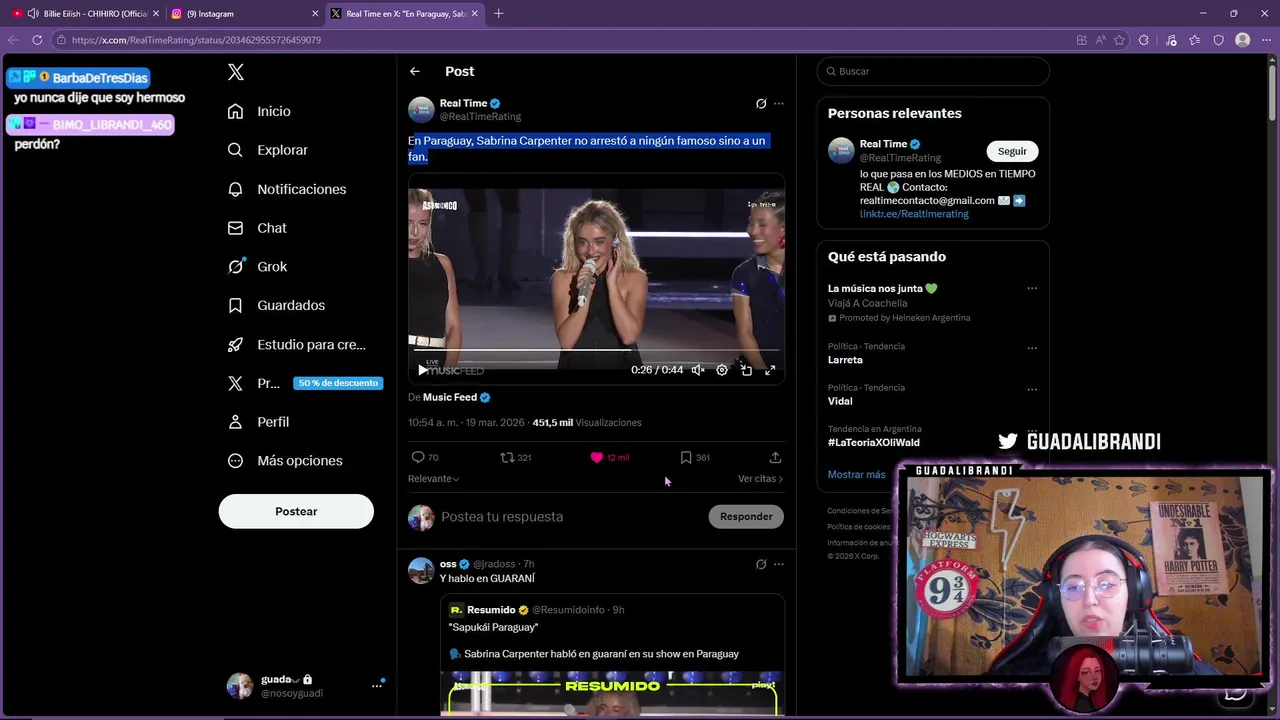Switch to the Instagram tab

point(235,13)
